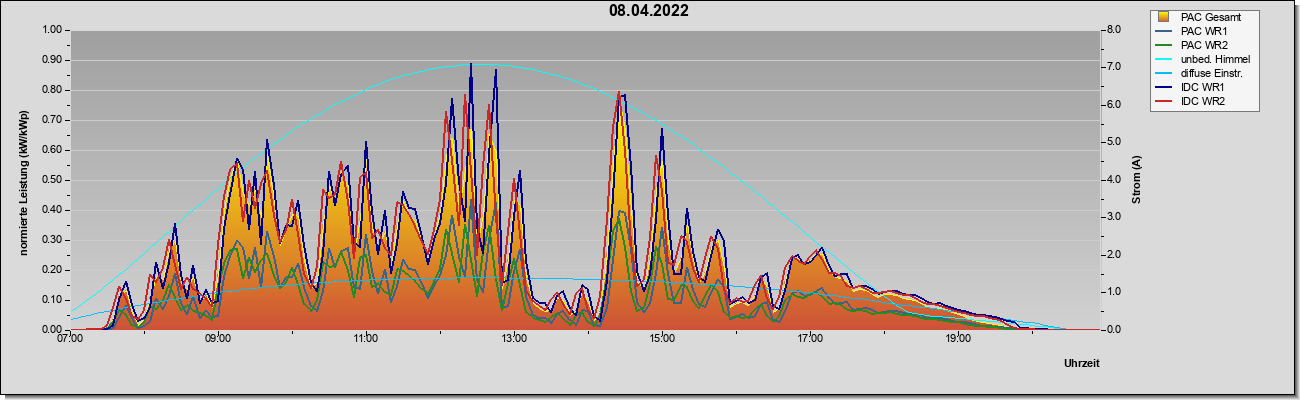1300x400 pixels.
Task: Click the 15:00 time axis label
Action: (662, 339)
